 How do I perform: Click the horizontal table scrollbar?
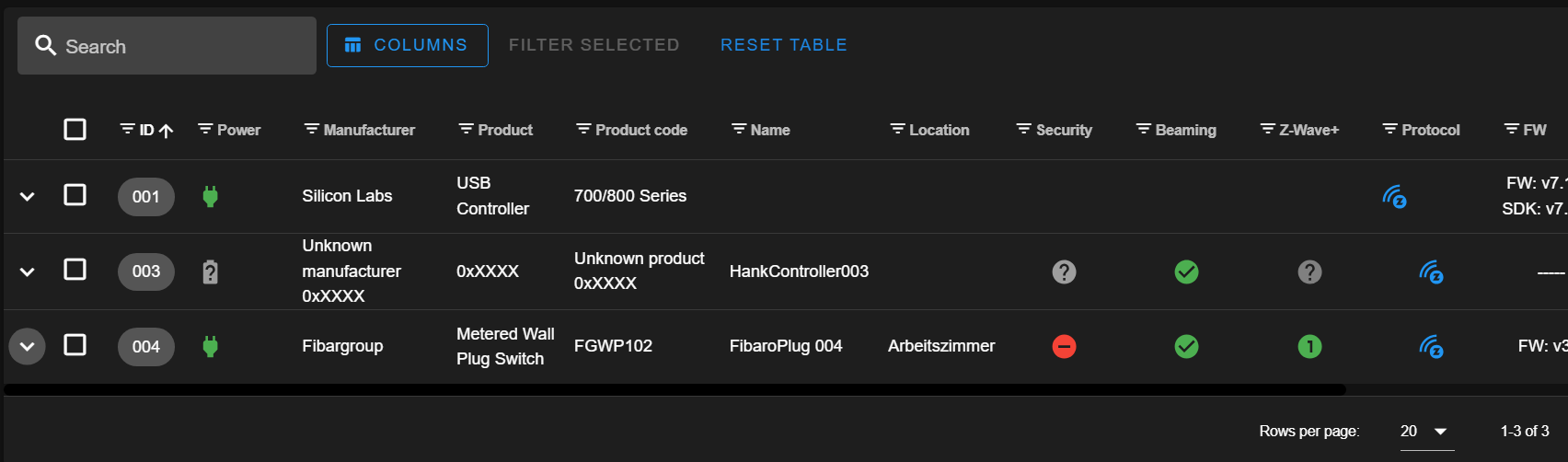pos(674,390)
